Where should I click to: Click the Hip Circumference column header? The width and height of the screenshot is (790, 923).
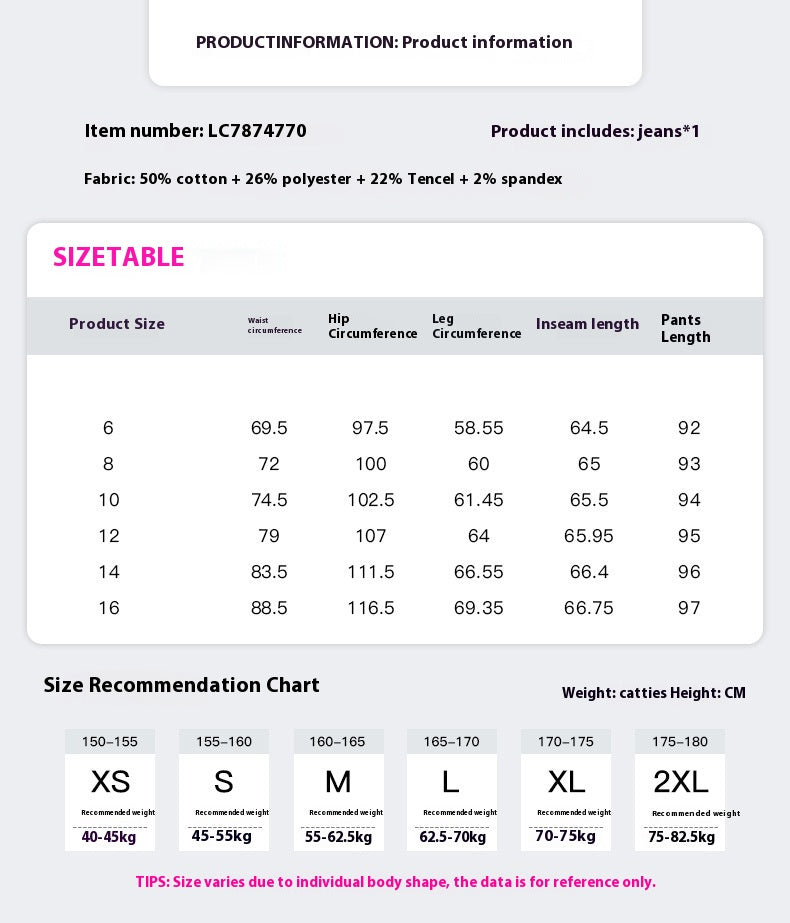[x=372, y=326]
